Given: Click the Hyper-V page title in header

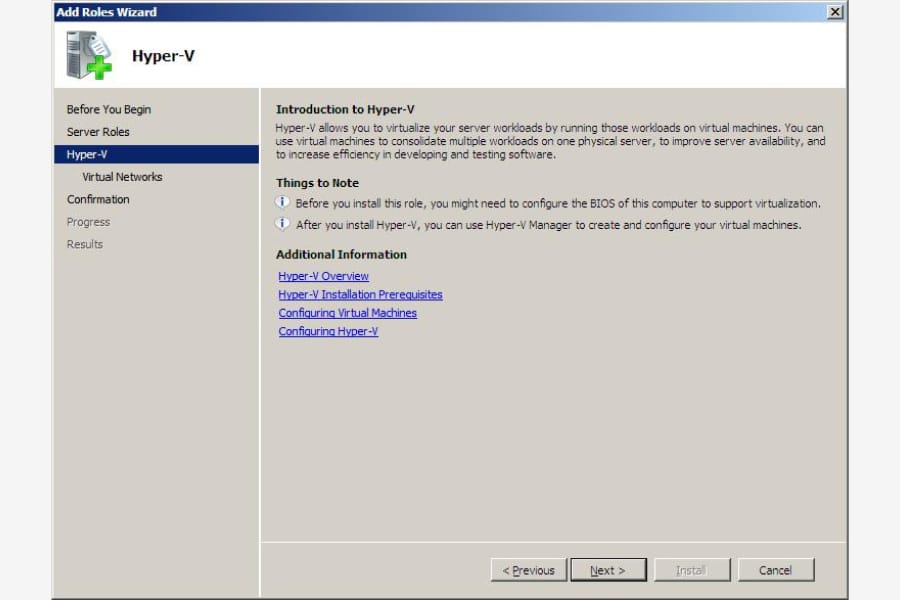Looking at the screenshot, I should (x=163, y=56).
